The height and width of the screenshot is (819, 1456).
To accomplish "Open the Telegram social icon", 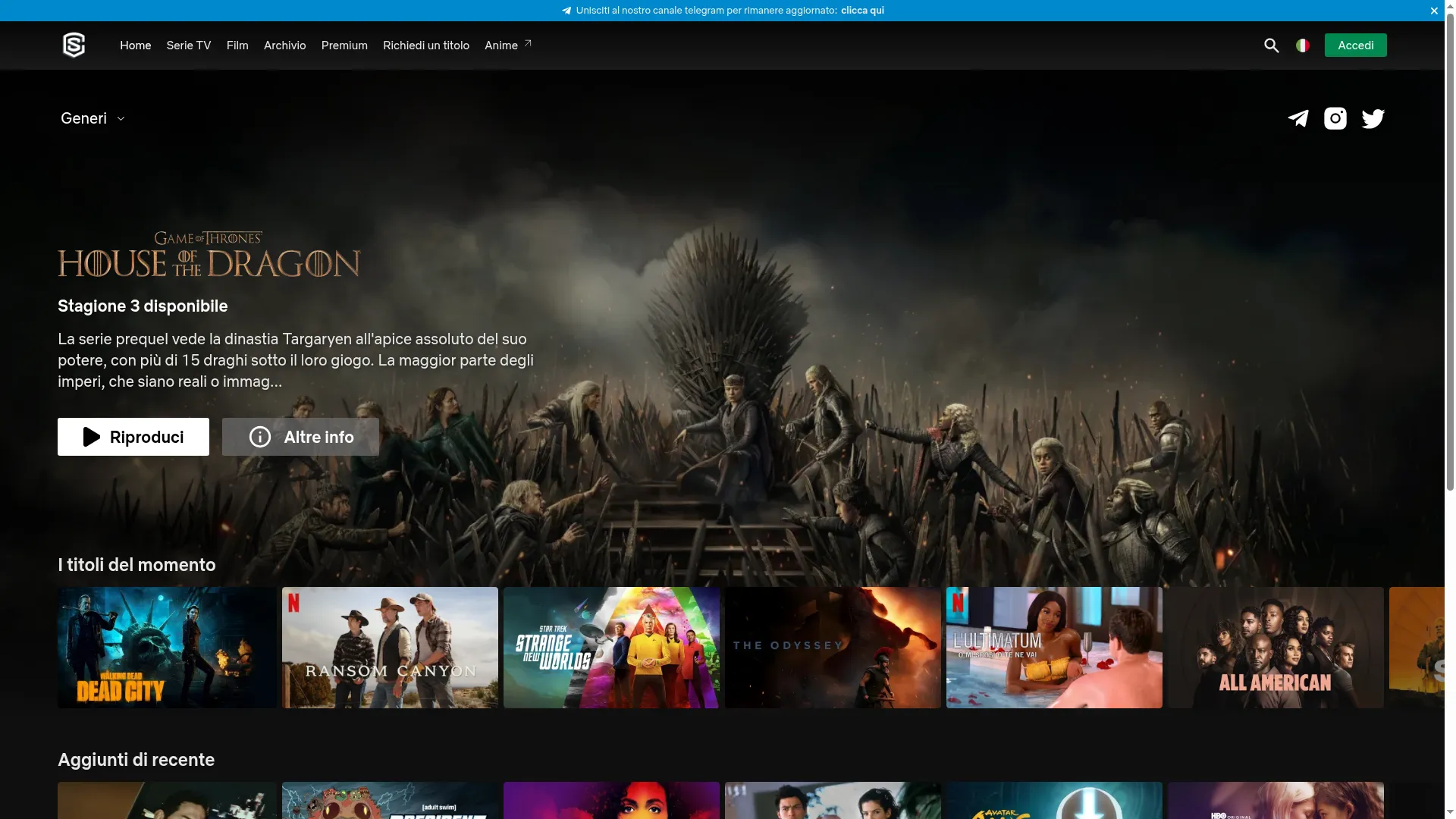I will (1298, 118).
